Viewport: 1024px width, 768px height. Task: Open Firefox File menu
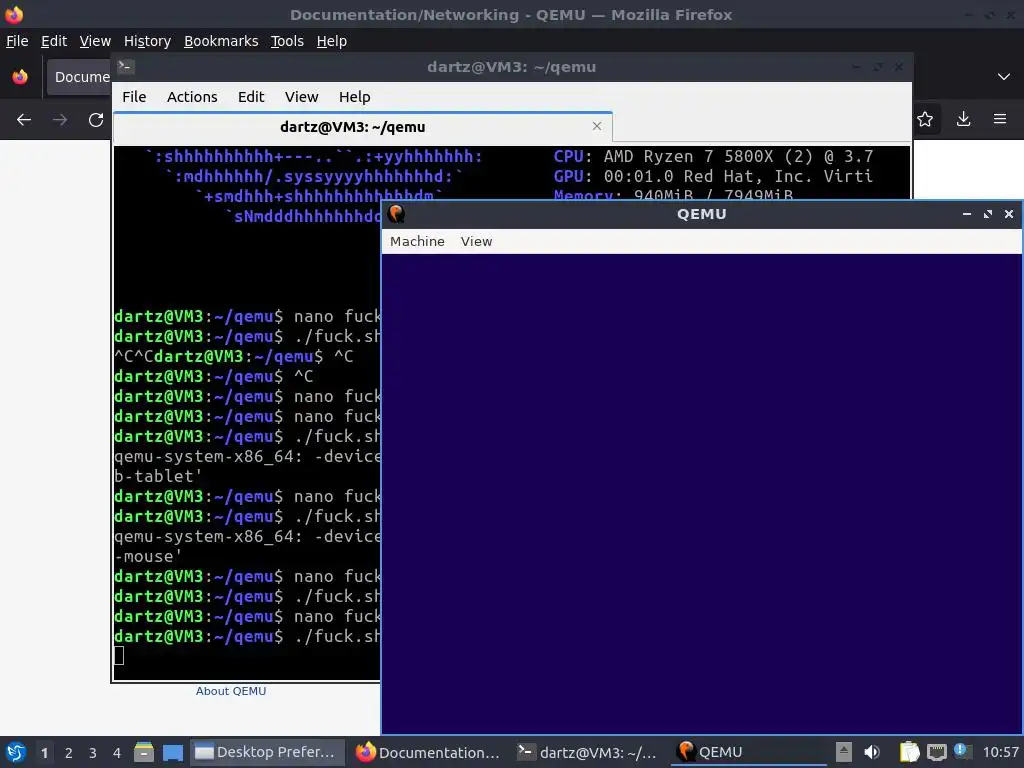(x=17, y=40)
